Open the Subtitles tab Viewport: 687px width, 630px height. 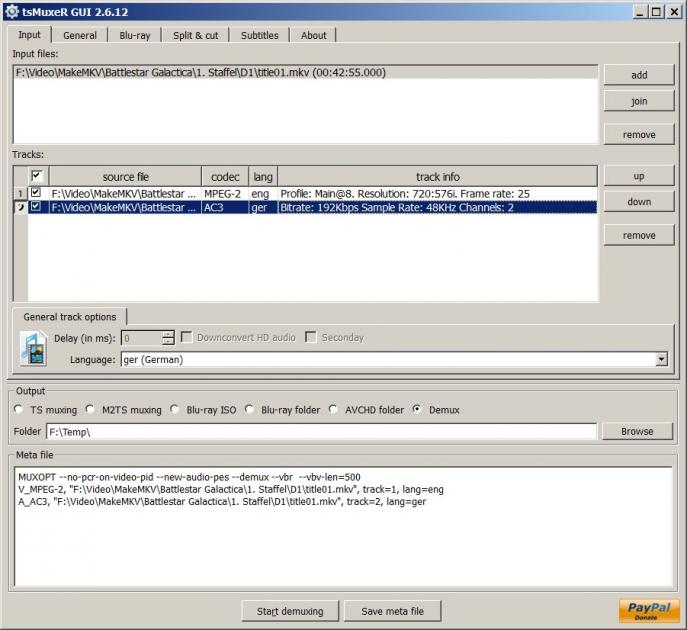click(x=259, y=35)
